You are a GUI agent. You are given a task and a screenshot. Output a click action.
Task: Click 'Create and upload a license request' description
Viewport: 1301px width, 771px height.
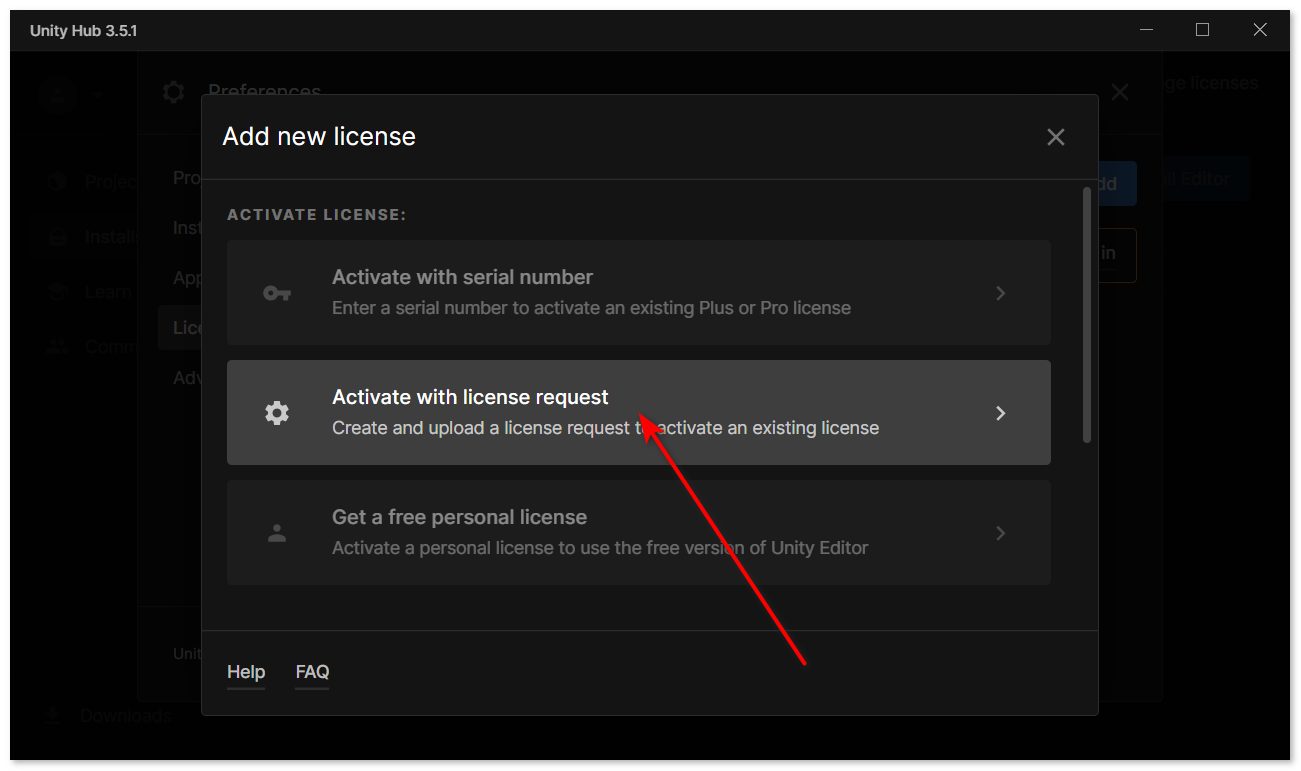click(x=605, y=428)
